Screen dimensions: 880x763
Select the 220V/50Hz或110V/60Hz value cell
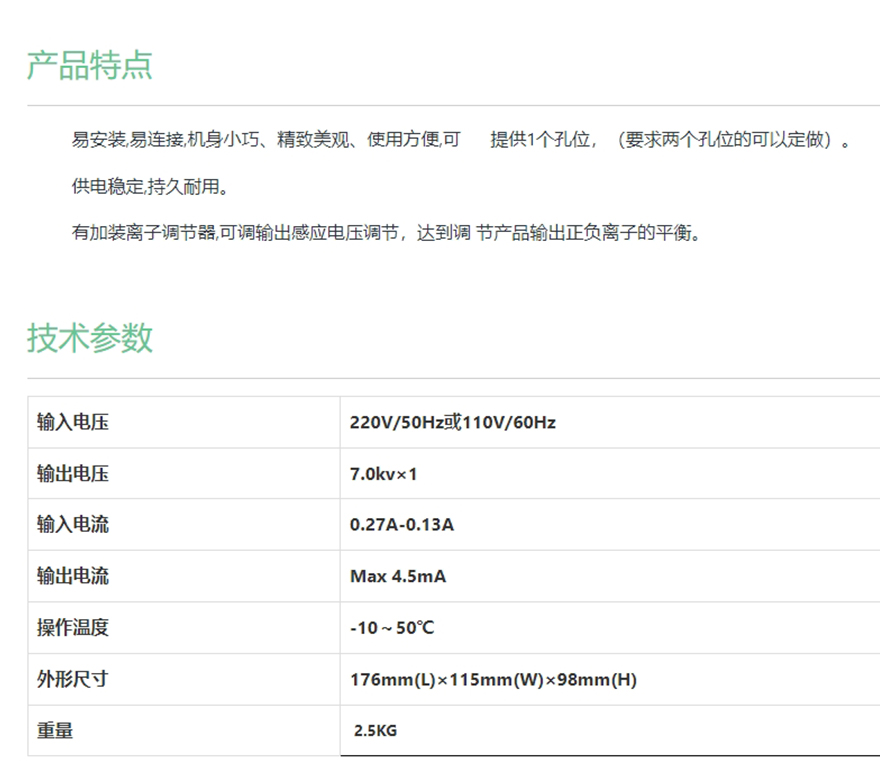[452, 422]
